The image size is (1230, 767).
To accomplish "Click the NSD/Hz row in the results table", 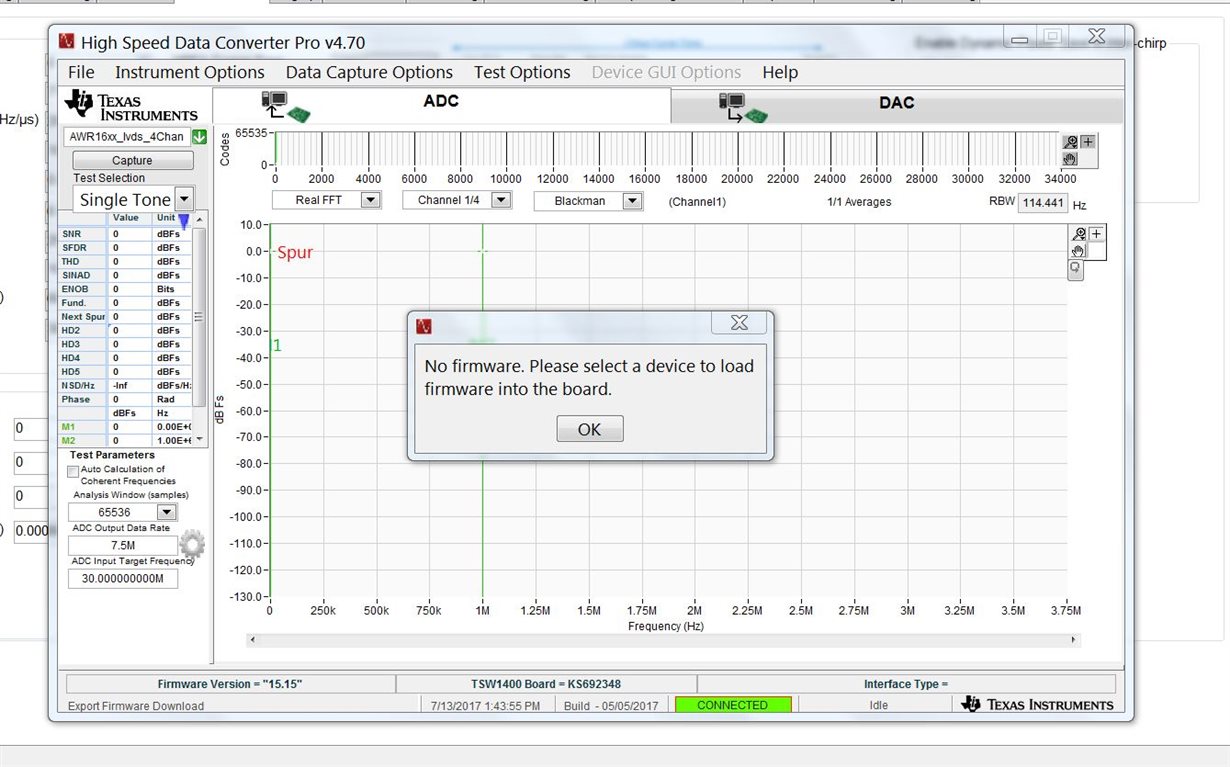I will click(x=125, y=386).
